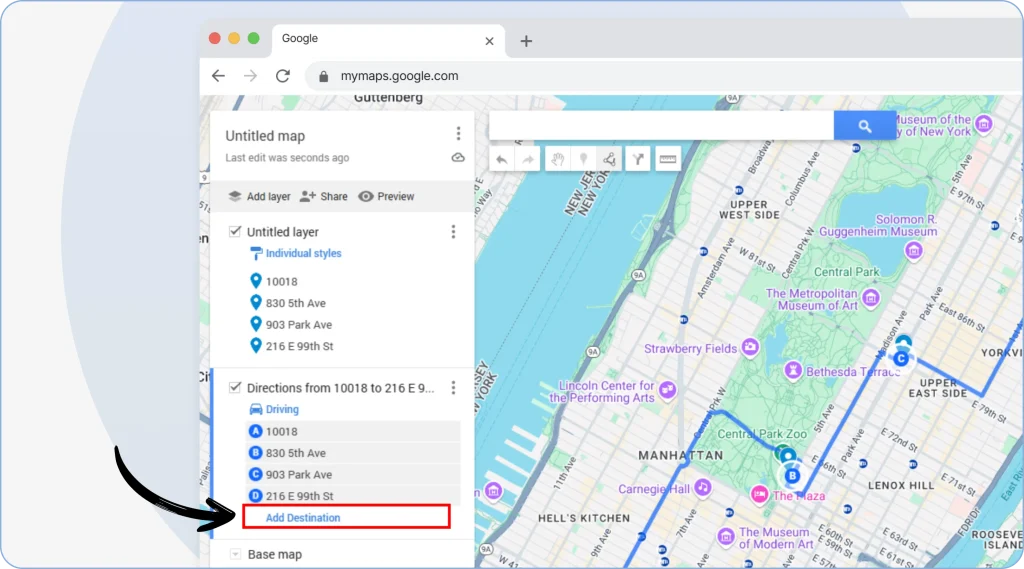Click the address bar showing mymaps.google.com

[666, 76]
